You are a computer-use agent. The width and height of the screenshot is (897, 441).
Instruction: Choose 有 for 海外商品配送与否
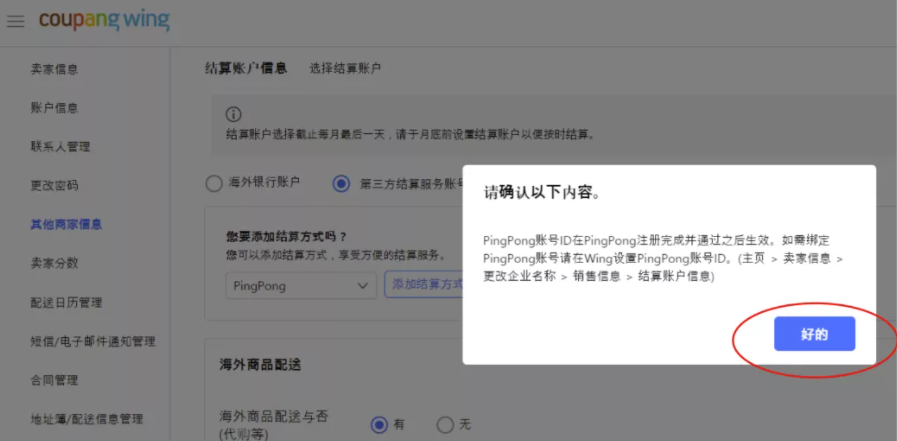(x=379, y=424)
